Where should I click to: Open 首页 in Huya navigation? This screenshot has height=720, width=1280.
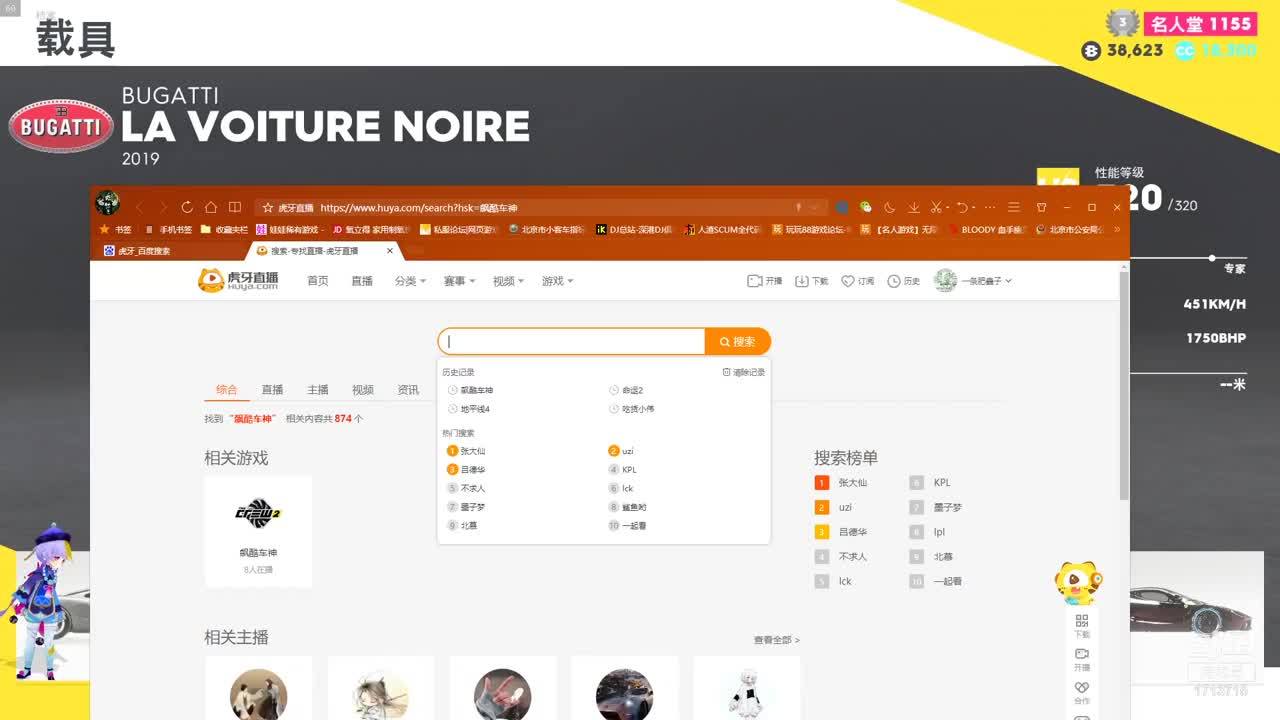coord(318,281)
